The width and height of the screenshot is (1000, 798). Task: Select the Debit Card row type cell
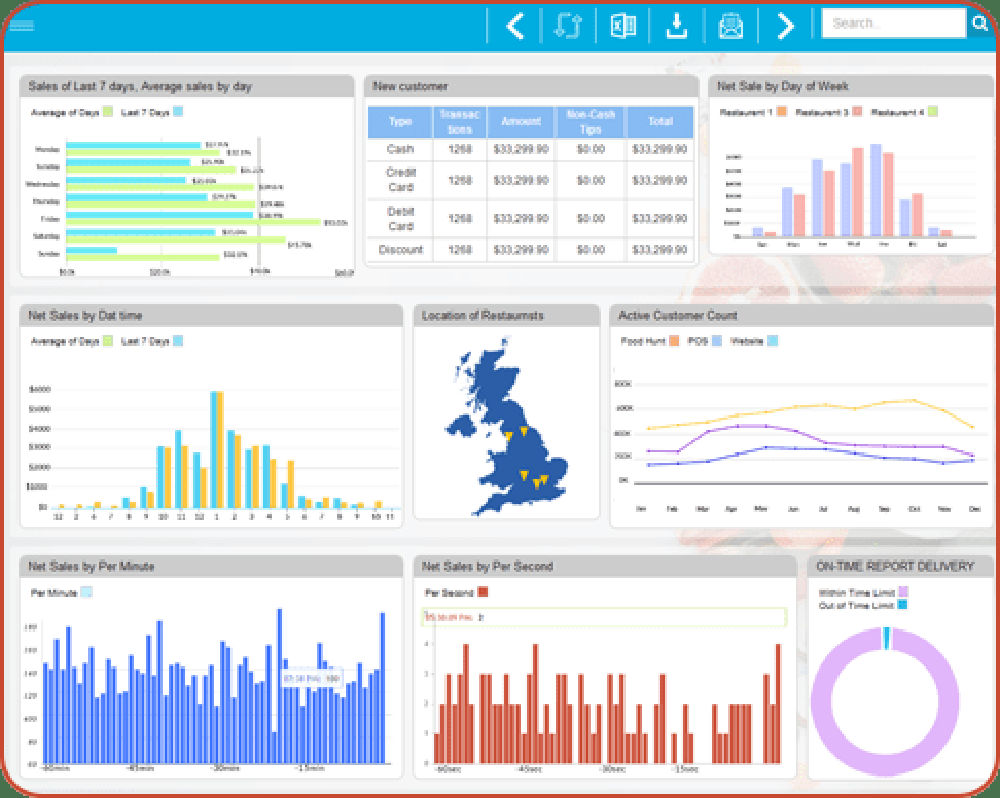pos(400,219)
